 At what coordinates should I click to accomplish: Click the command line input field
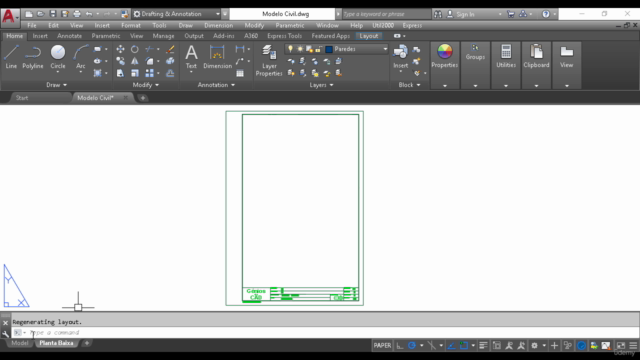[324, 333]
